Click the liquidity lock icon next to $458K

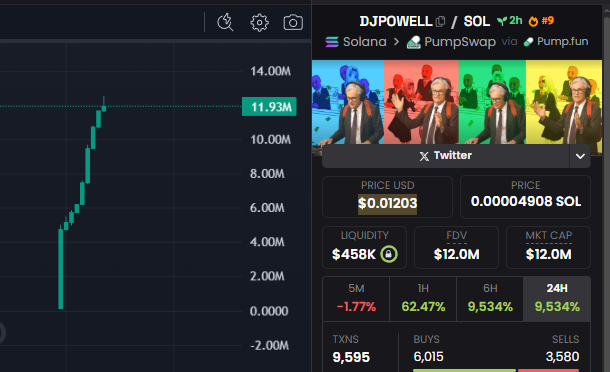click(x=389, y=254)
